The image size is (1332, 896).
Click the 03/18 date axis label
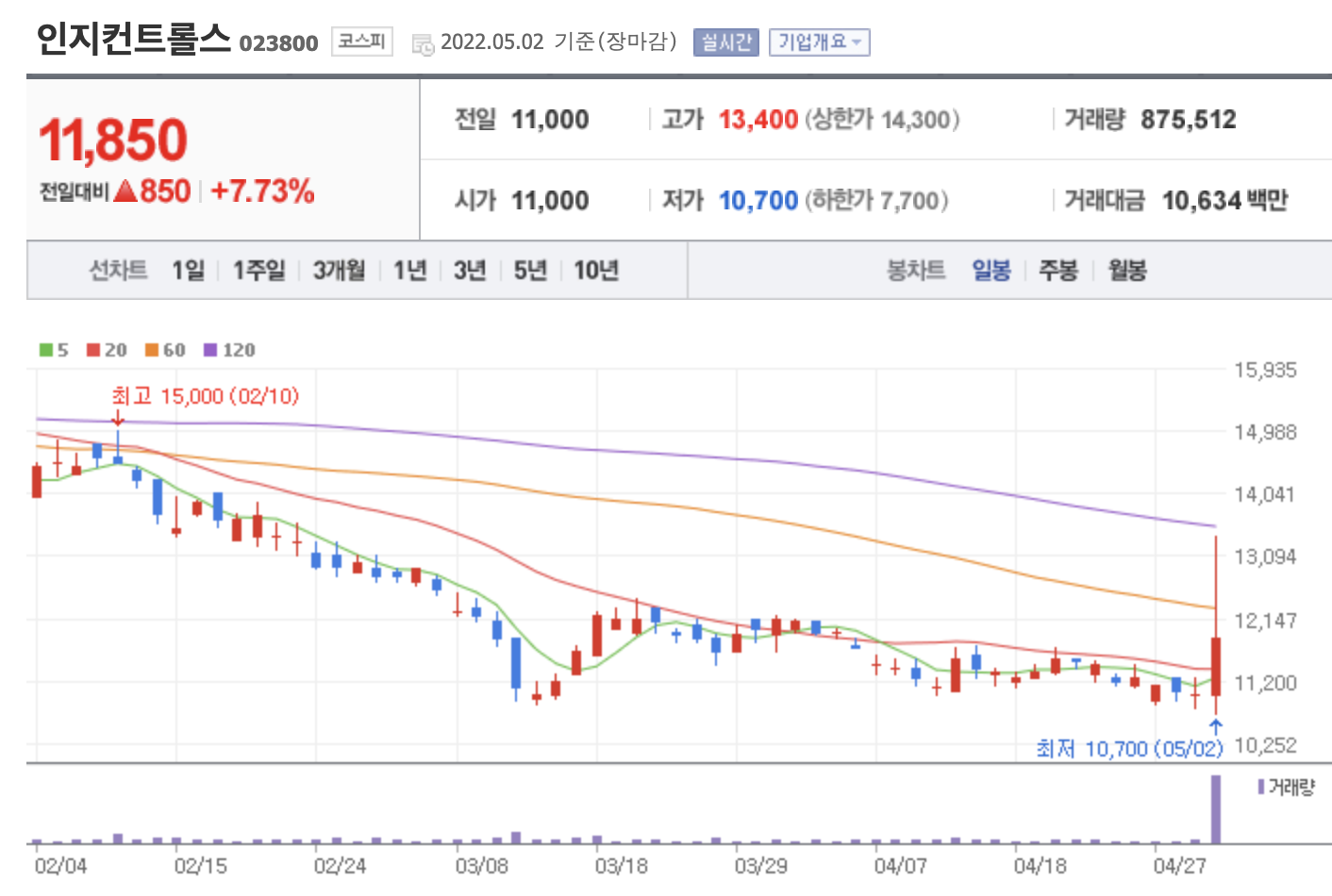click(621, 866)
